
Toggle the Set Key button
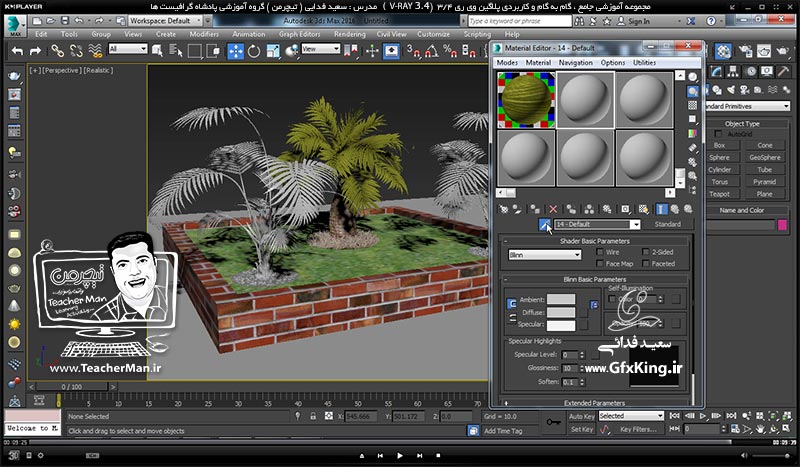[581, 429]
